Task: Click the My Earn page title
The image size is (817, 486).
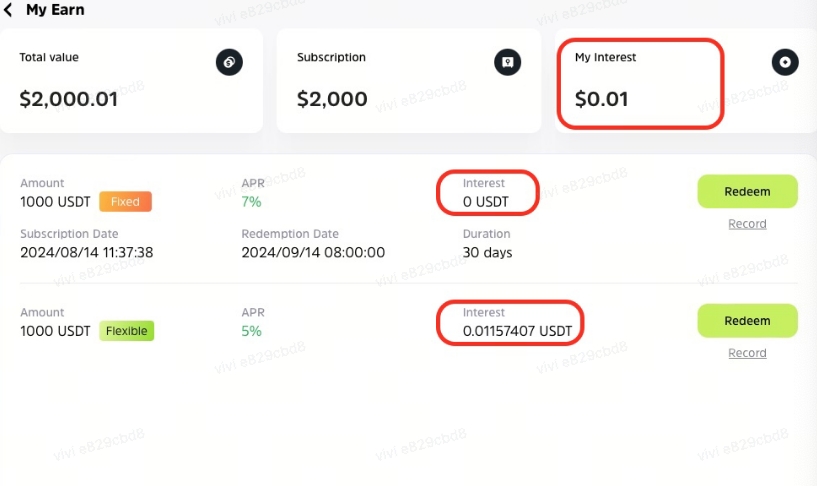Action: pyautogui.click(x=55, y=10)
